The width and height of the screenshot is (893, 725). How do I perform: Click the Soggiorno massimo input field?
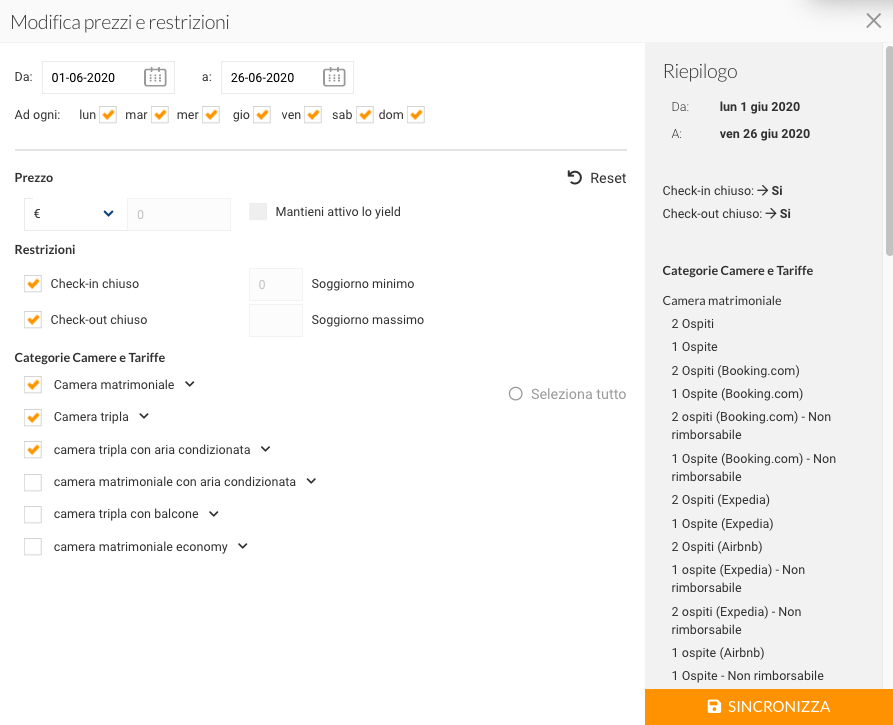276,320
